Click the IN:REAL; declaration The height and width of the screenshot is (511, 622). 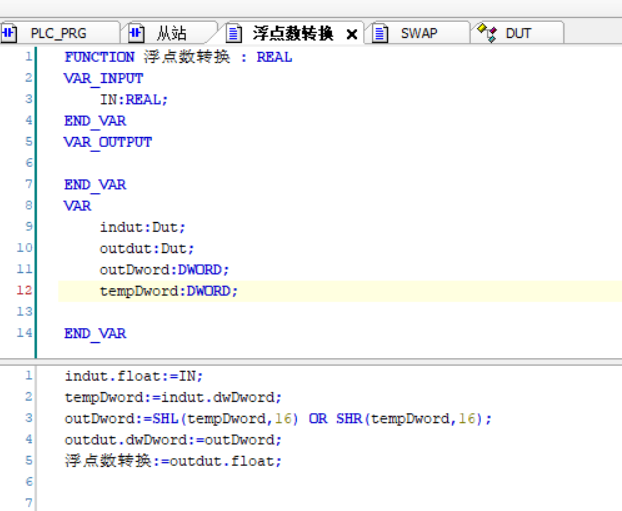(134, 100)
